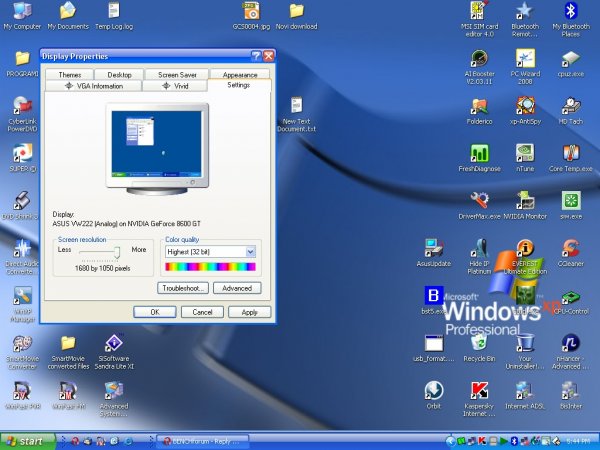600x450 pixels.
Task: Click the Bluetooth icon in system tray
Action: click(515, 441)
